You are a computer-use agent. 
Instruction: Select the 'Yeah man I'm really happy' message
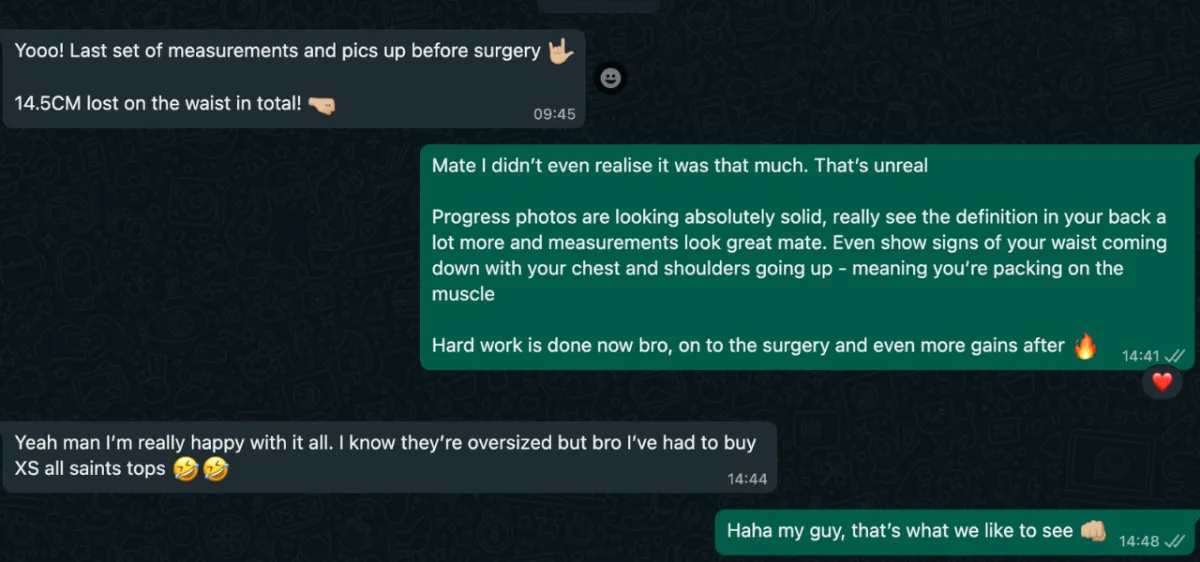coord(390,456)
